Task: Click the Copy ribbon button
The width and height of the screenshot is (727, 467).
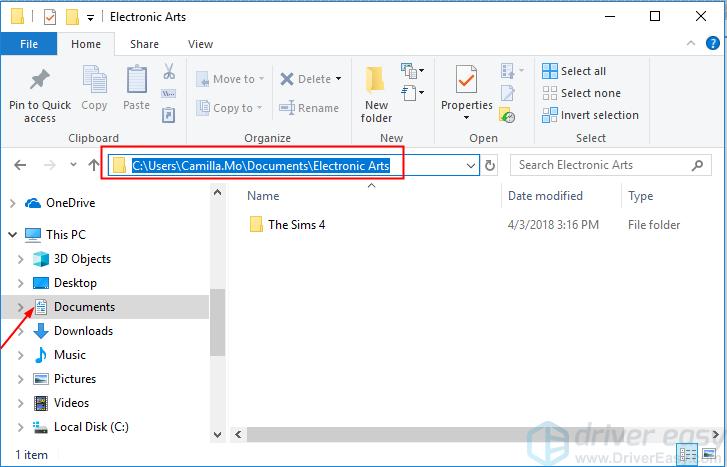Action: (94, 88)
